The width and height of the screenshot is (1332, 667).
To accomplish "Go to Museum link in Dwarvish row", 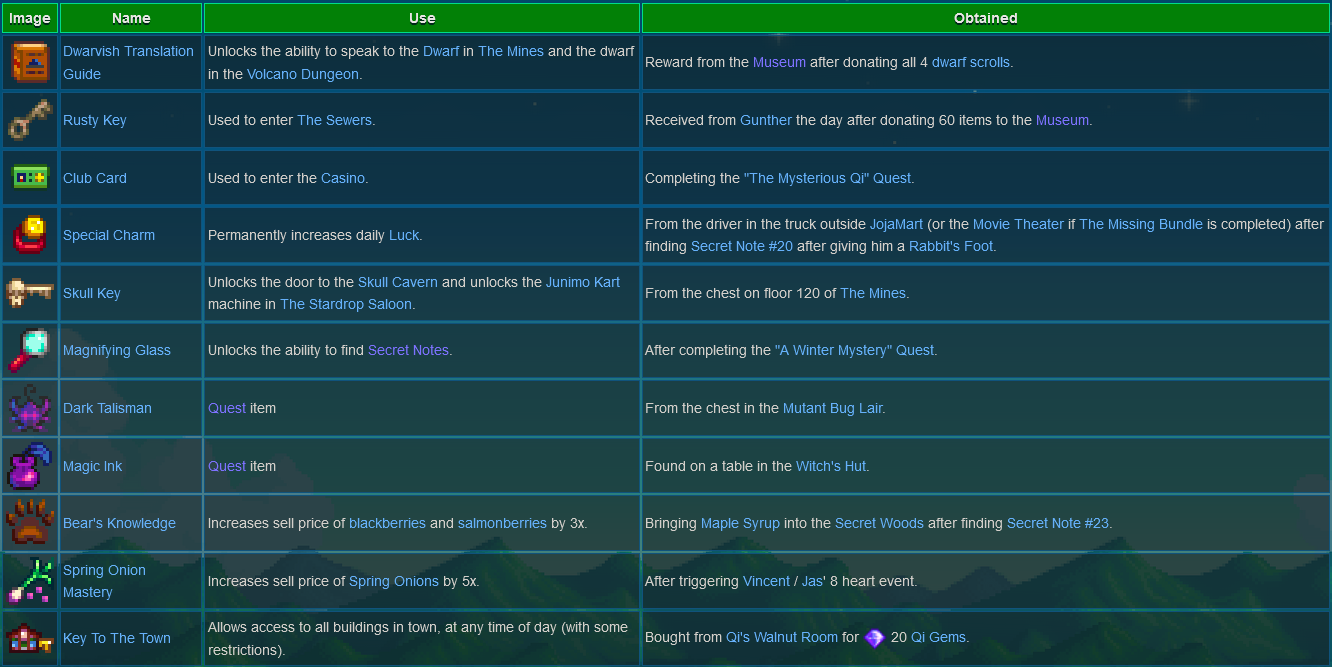I will 779,62.
